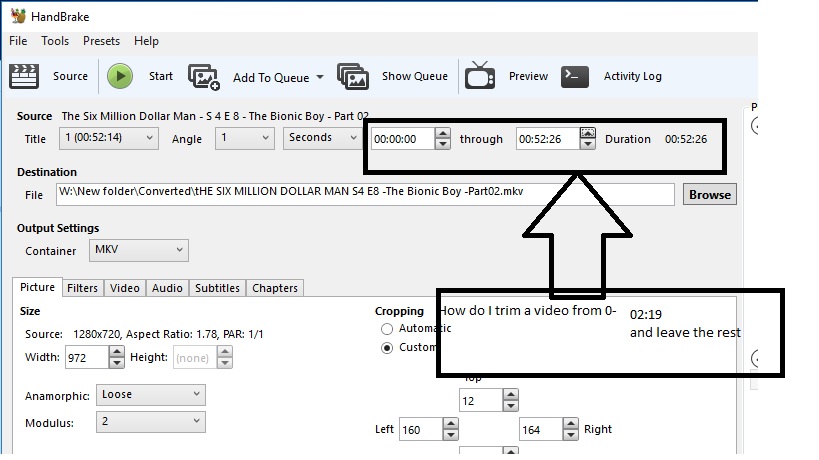The height and width of the screenshot is (460, 819).
Task: Increase Top crop value spinner
Action: point(511,395)
